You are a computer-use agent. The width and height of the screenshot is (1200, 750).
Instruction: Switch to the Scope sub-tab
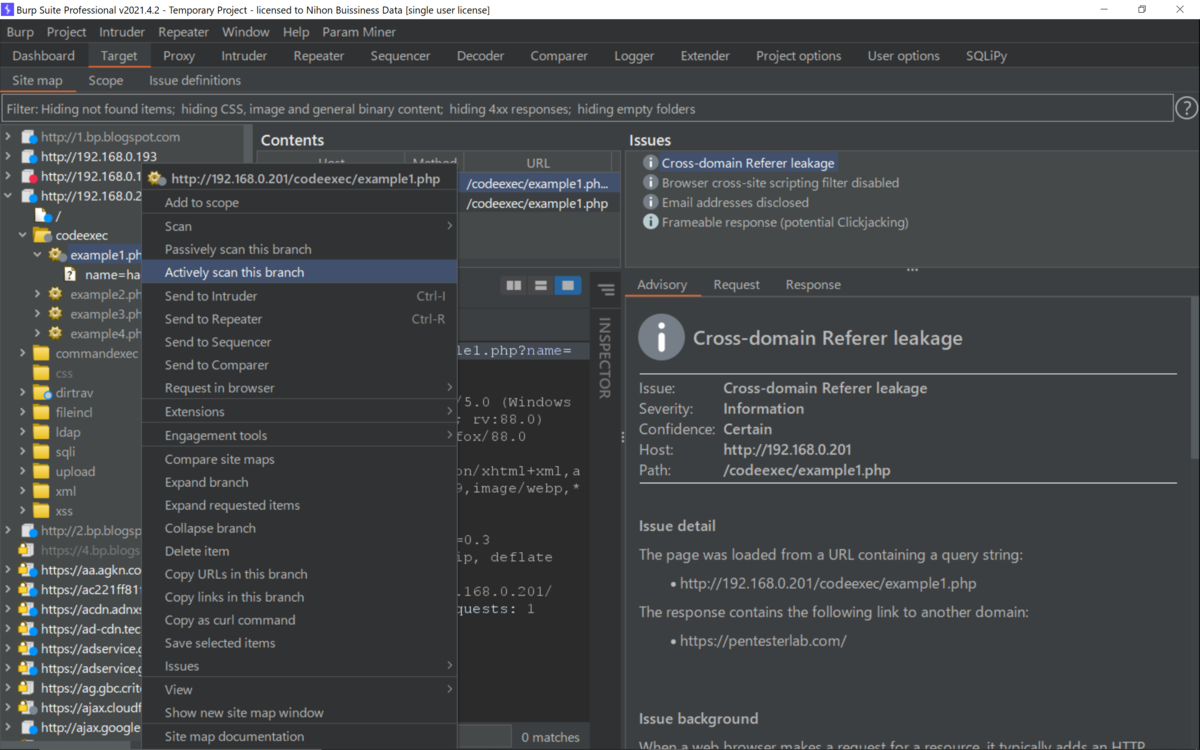(x=106, y=81)
